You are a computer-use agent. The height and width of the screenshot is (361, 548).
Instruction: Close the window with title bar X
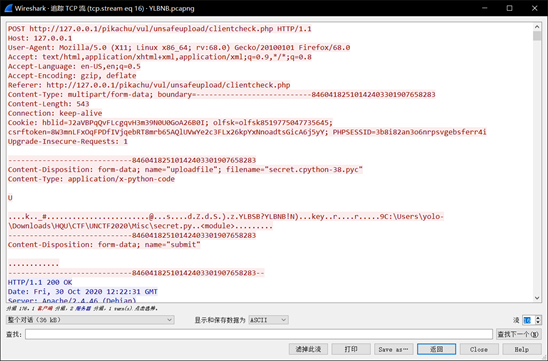tap(535, 8)
